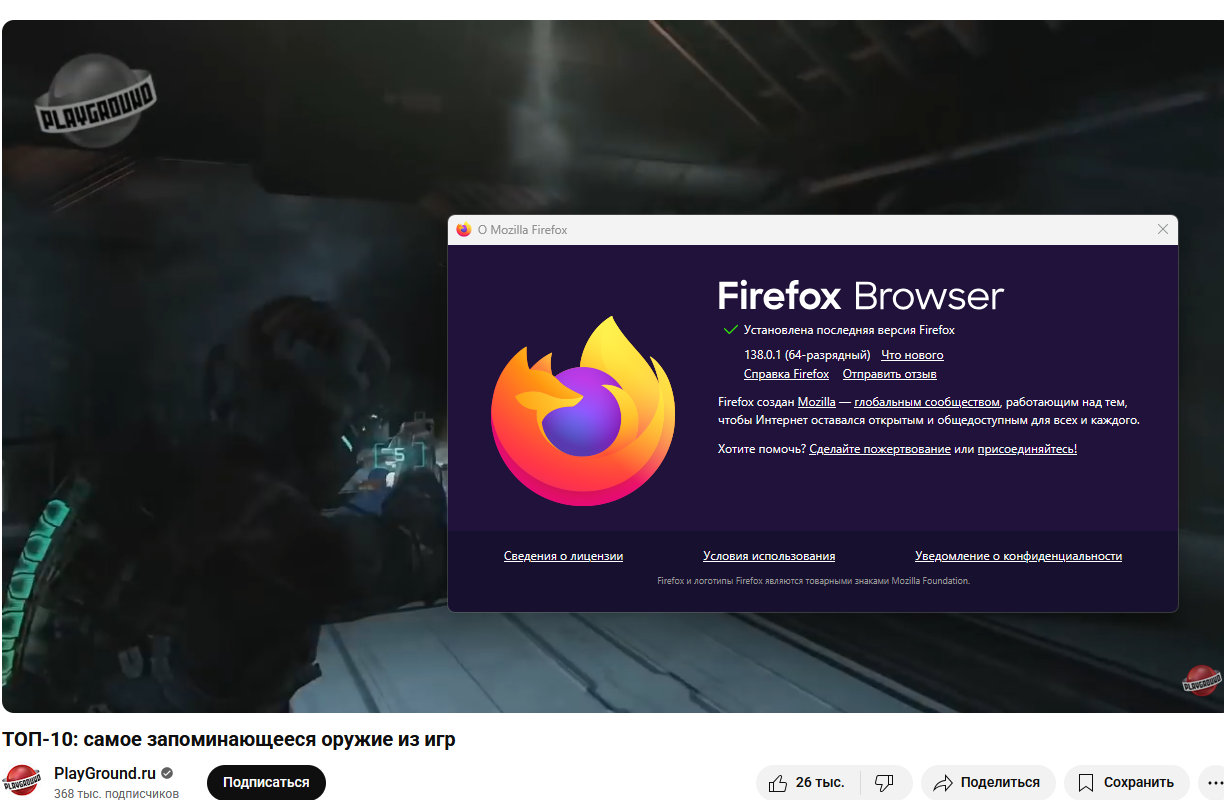This screenshot has height=800, width=1224.
Task: Click 'Установлена последняя версия Firefox' status text
Action: pyautogui.click(x=849, y=330)
